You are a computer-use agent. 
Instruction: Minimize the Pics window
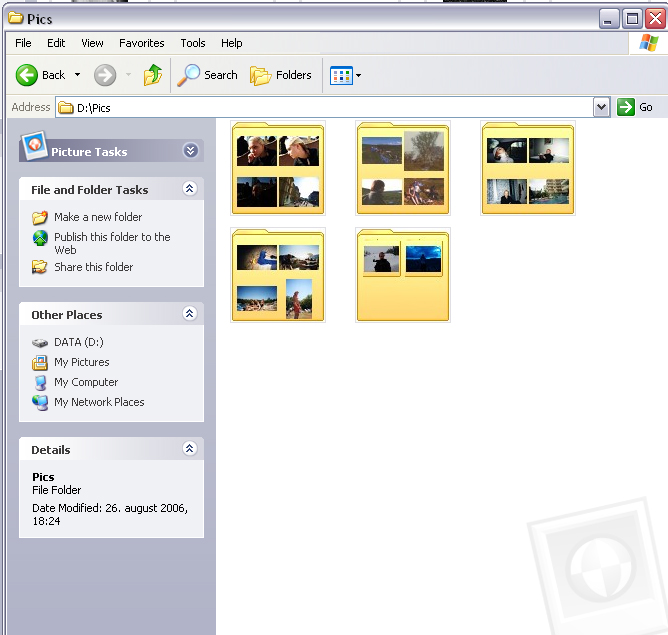608,19
